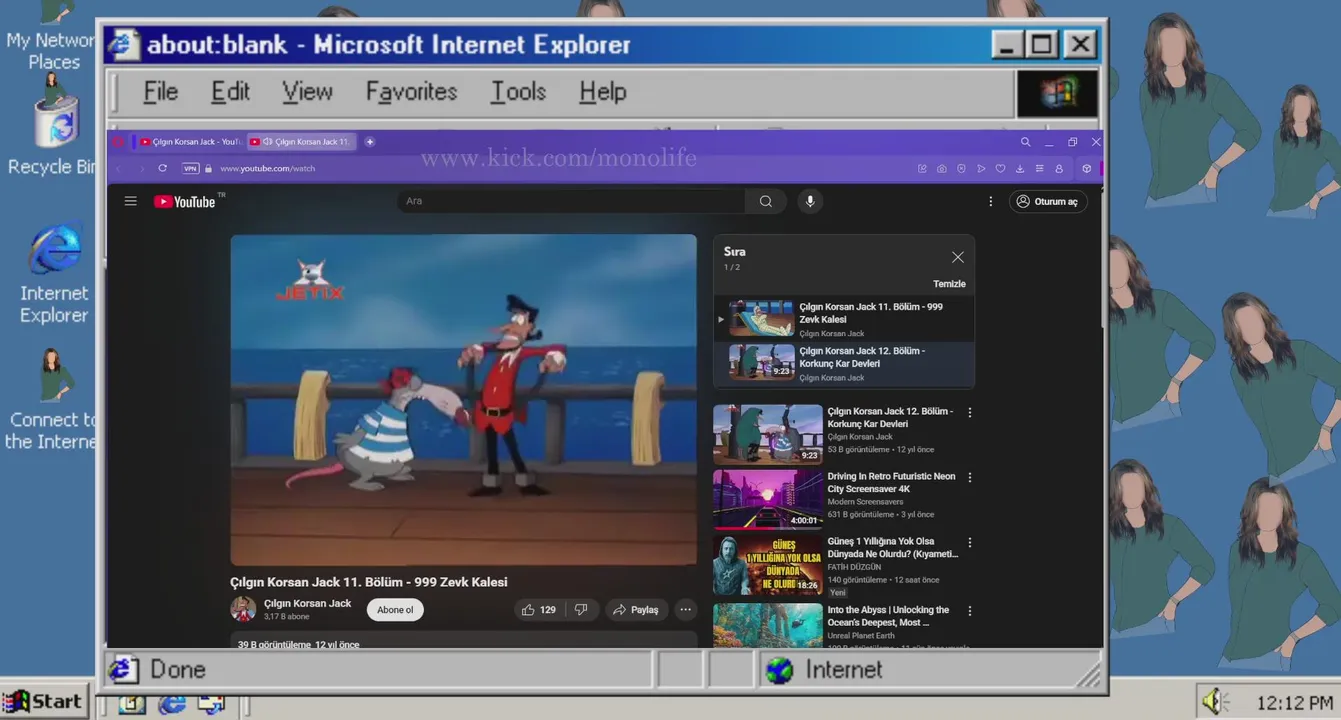
Task: Select Connect to the Internet desktop icon
Action: pyautogui.click(x=50, y=400)
